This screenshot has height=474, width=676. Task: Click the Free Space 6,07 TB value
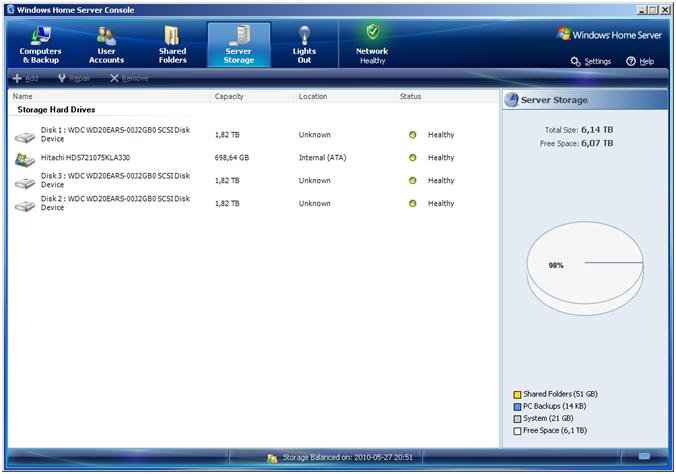(x=597, y=143)
